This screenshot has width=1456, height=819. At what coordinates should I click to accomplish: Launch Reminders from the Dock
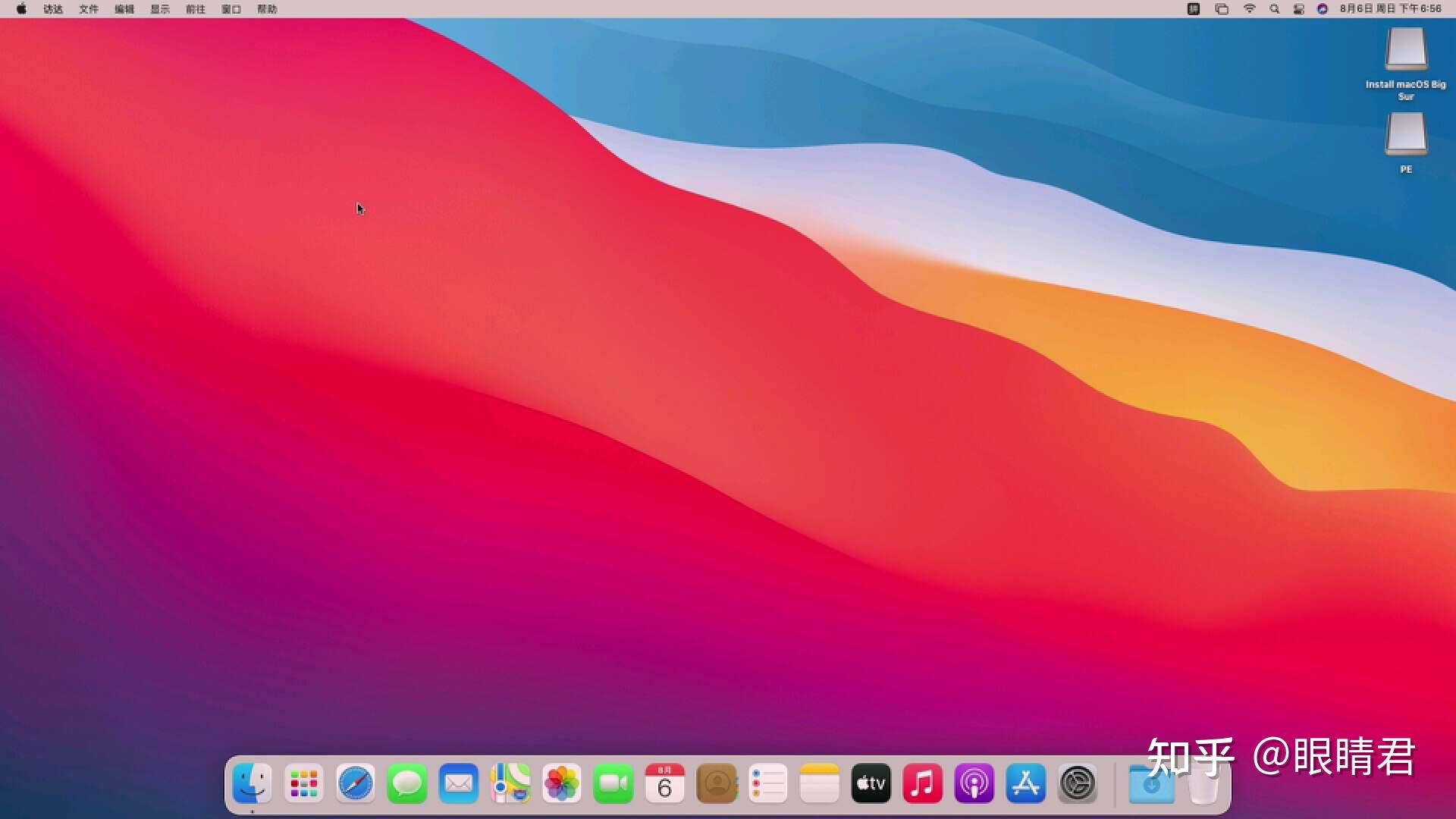tap(767, 783)
